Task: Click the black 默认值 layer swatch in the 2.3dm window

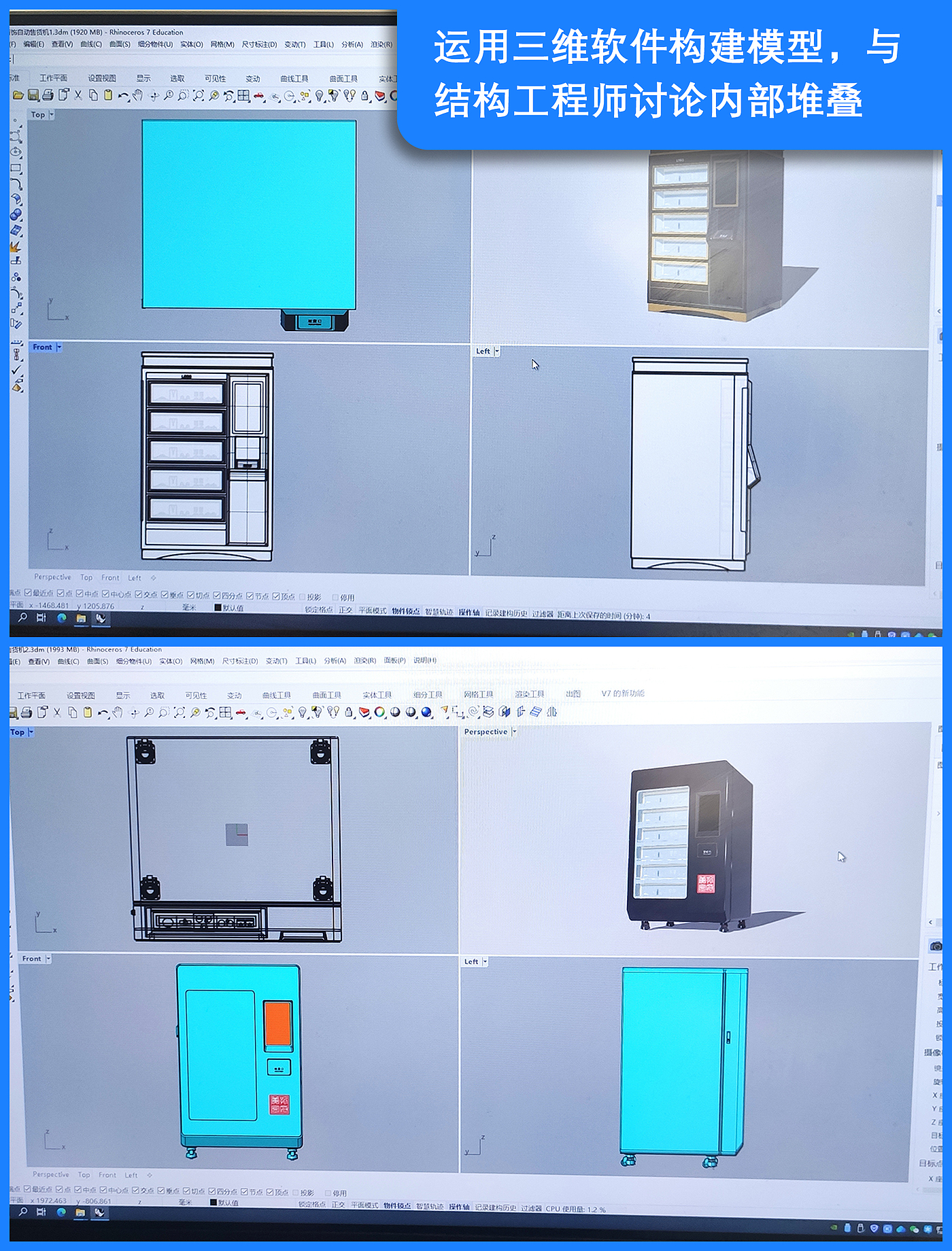Action: (214, 1202)
